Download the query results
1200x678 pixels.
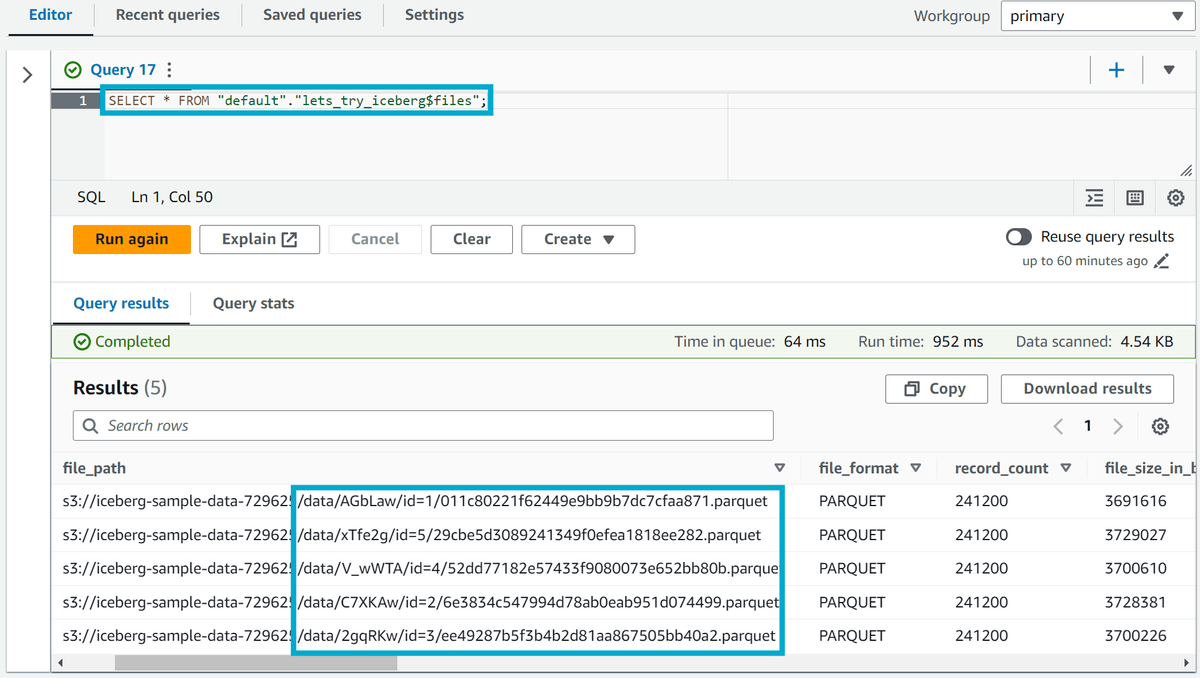pos(1087,389)
